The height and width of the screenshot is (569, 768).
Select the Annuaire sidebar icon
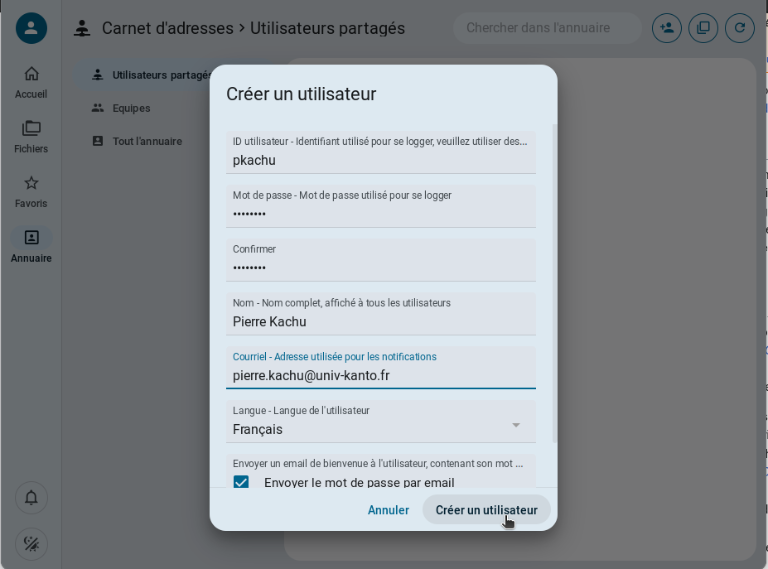coord(31,237)
